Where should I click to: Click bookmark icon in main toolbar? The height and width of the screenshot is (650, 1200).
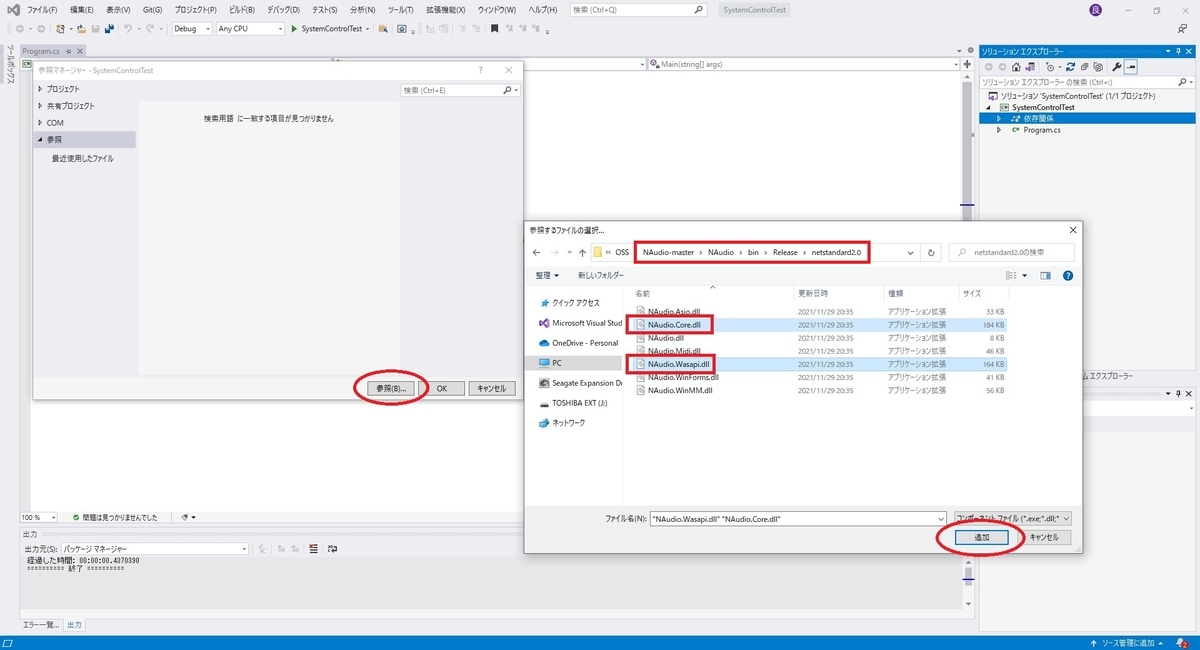coord(494,29)
